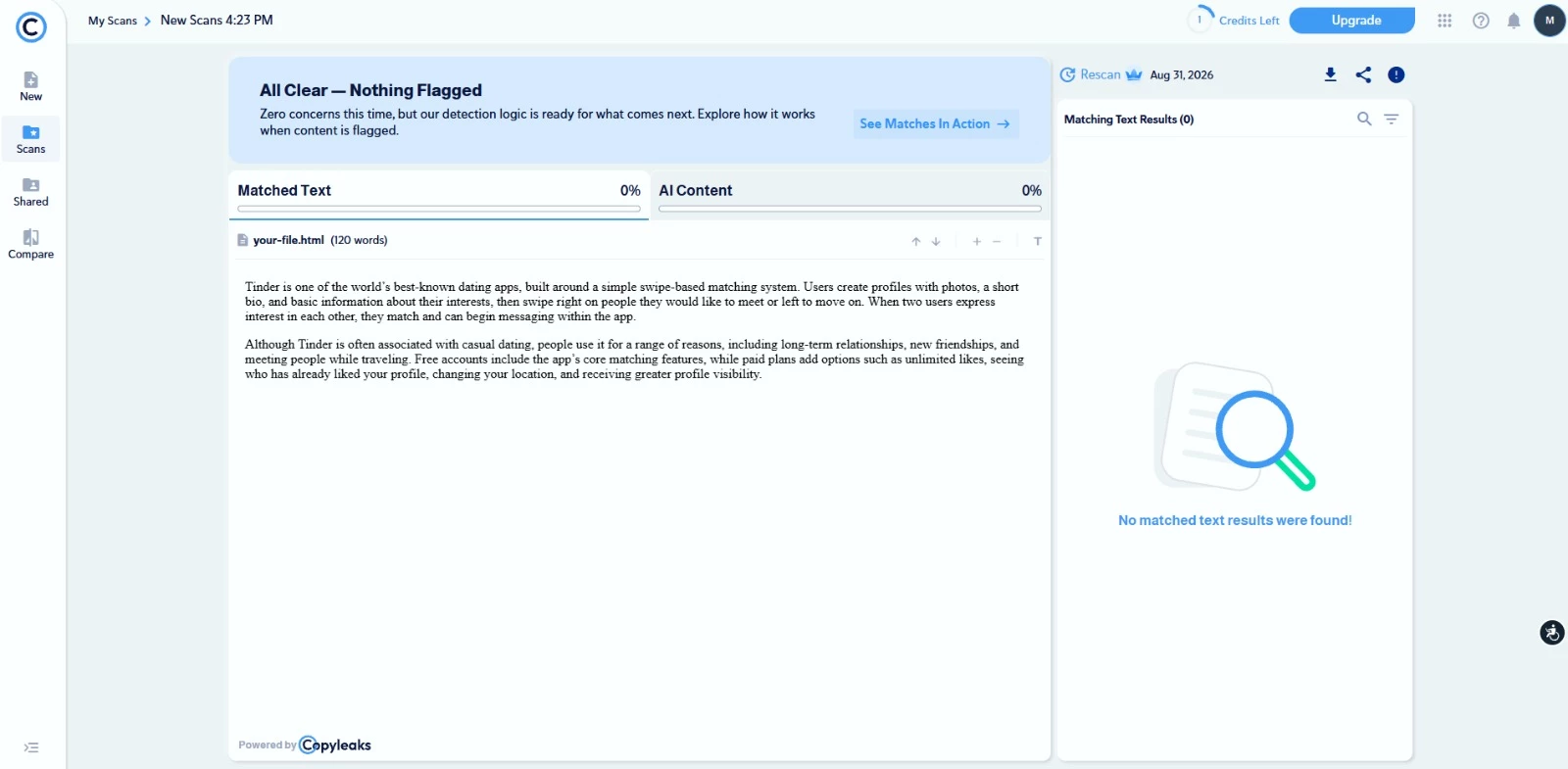The height and width of the screenshot is (769, 1568).
Task: Zoom in with the plus icon
Action: coord(977,241)
